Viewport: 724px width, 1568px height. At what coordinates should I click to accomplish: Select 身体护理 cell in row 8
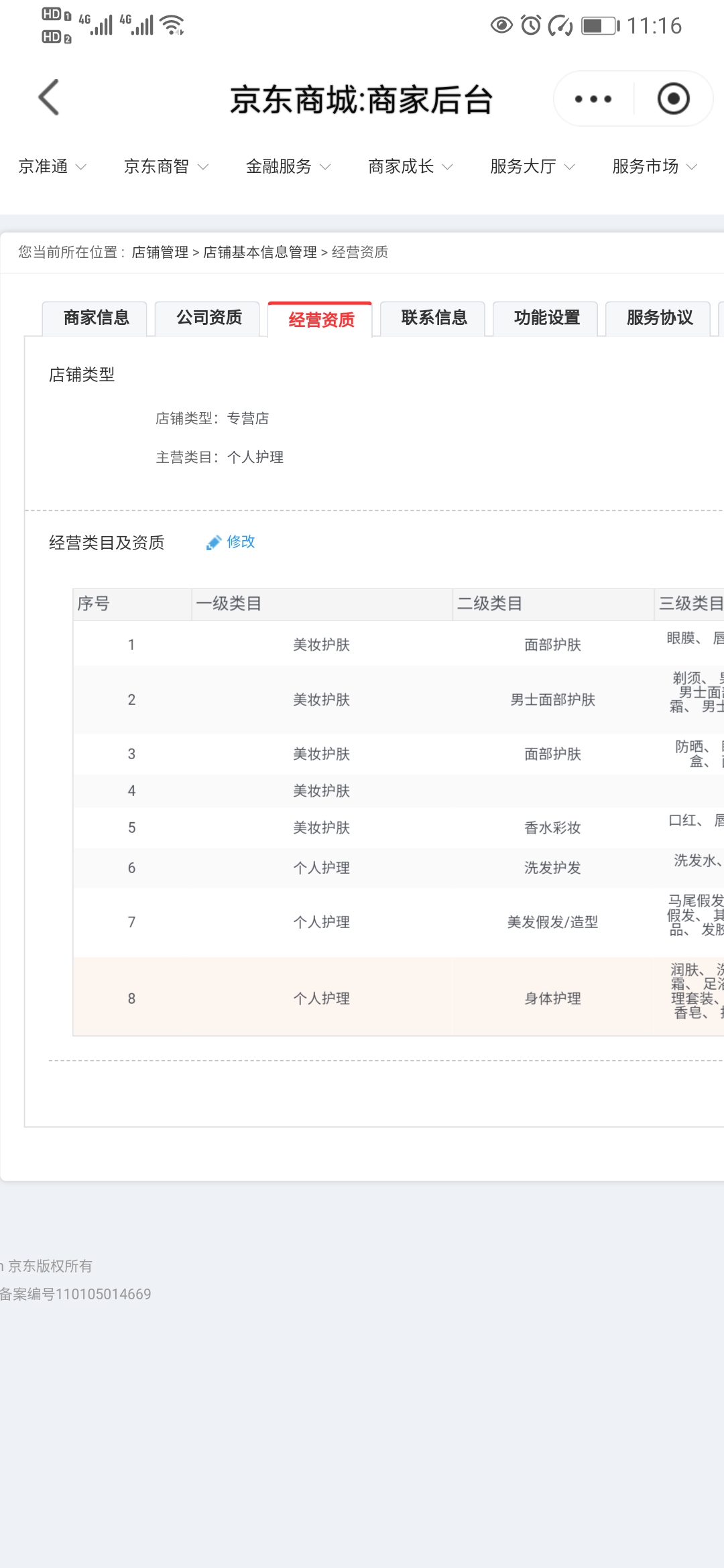(552, 998)
